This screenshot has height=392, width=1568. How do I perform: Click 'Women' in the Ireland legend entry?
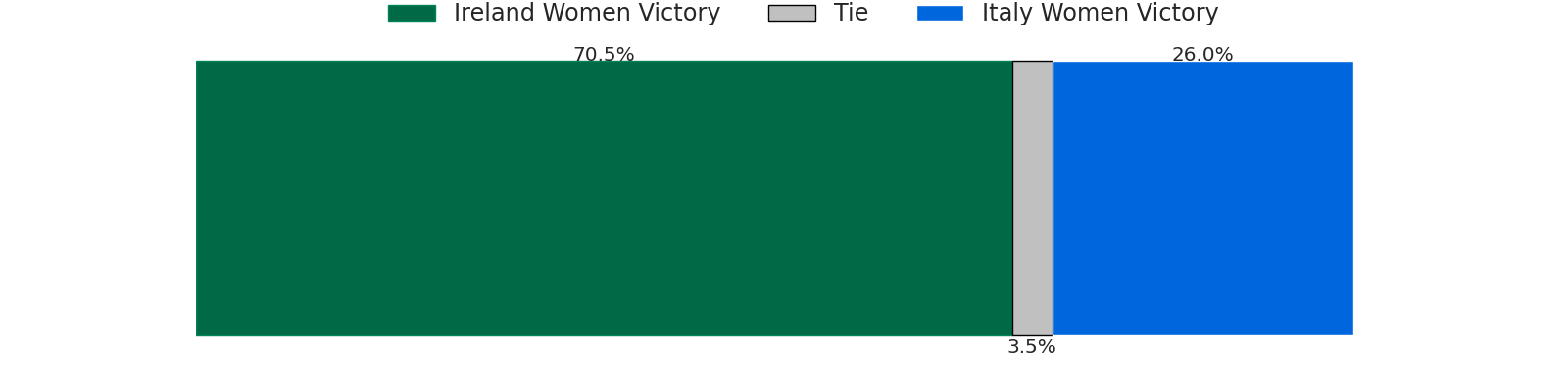tap(585, 13)
